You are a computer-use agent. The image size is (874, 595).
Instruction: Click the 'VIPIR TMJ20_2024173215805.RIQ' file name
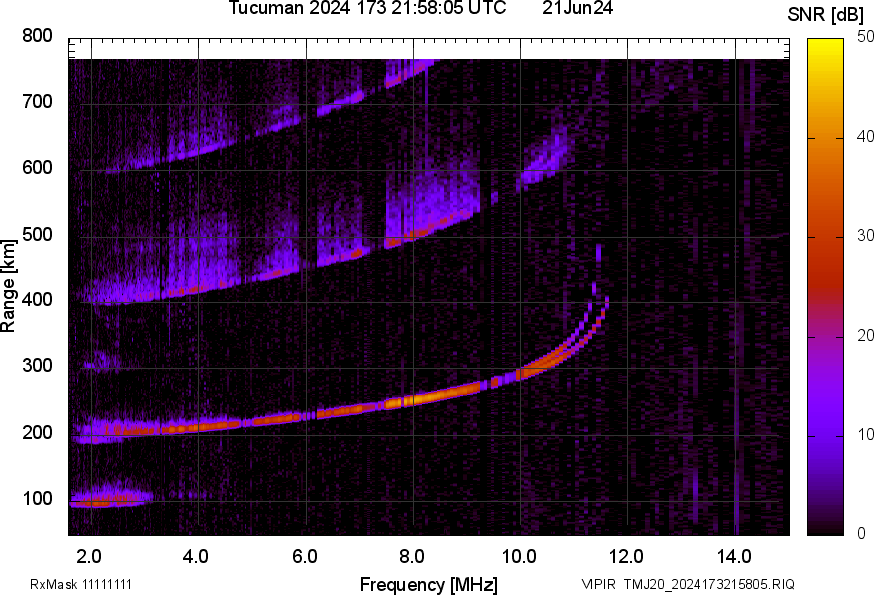pos(688,584)
